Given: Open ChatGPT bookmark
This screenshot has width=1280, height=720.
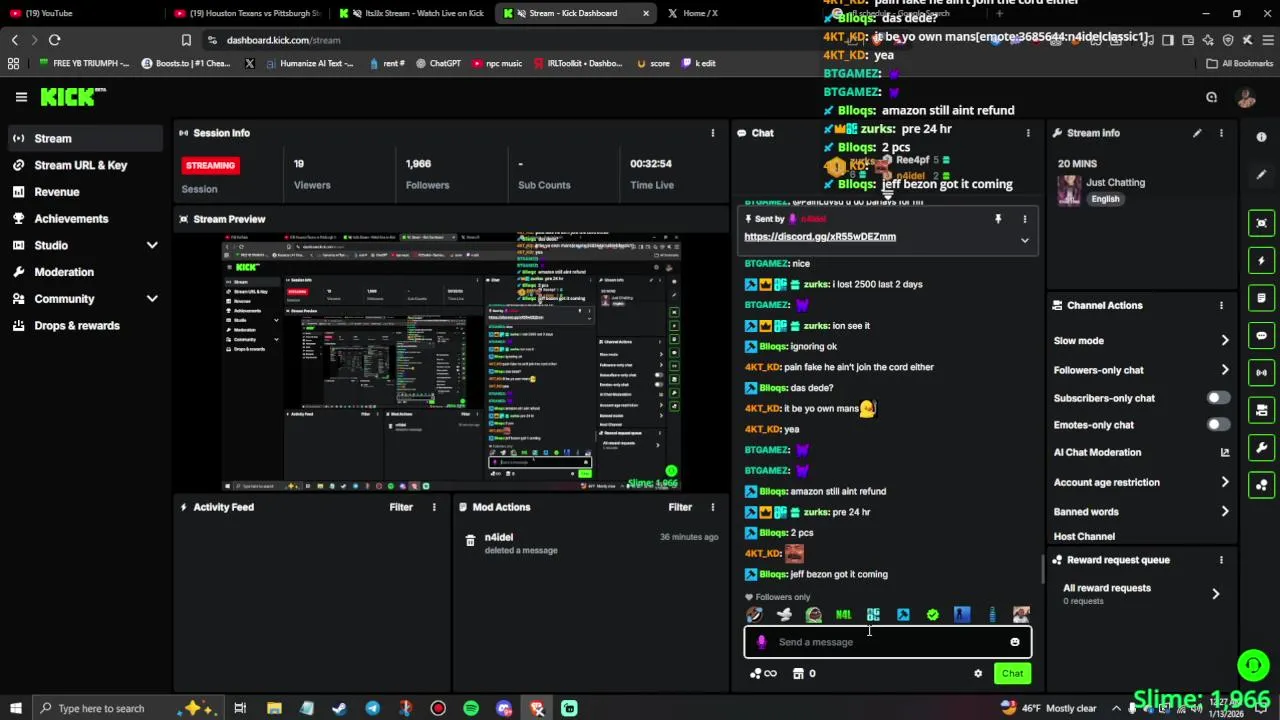Looking at the screenshot, I should pos(438,63).
